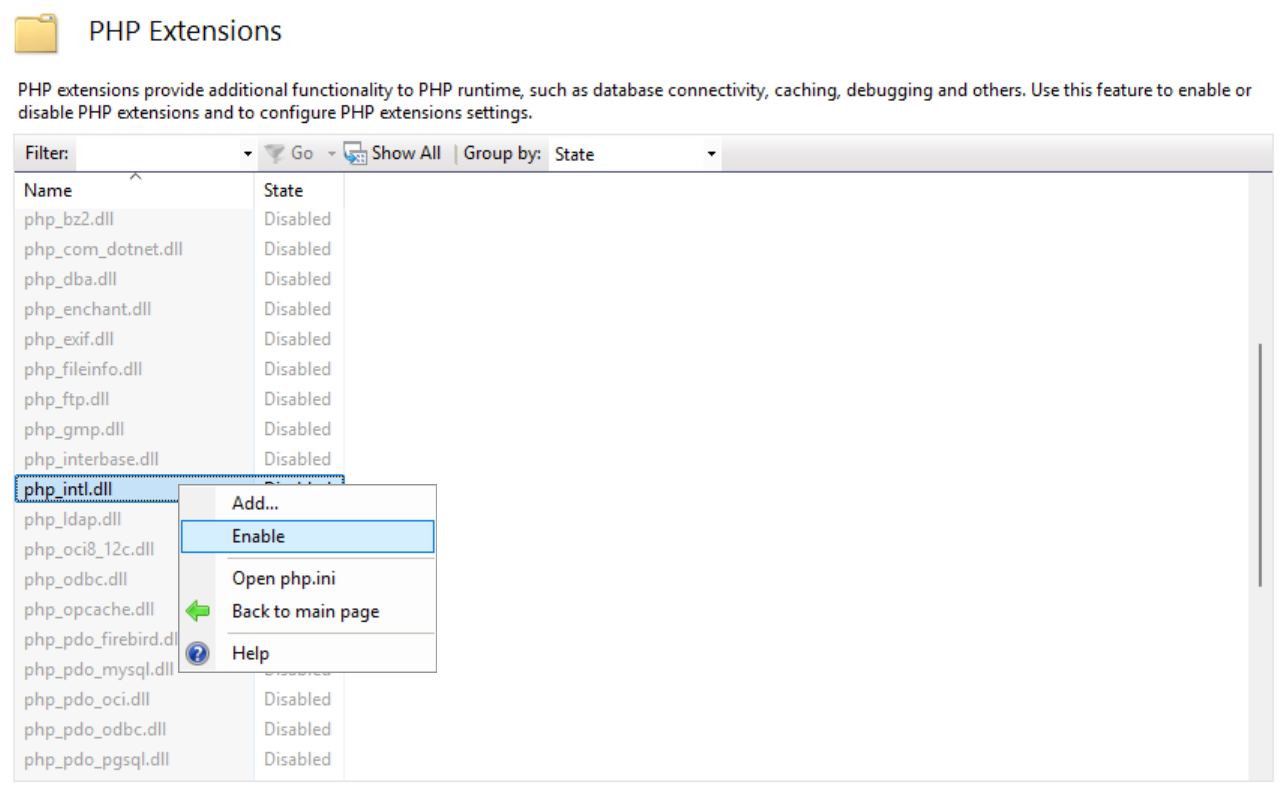Screen dimensions: 1280x799
Task: Click the blue Help question mark icon
Action: pyautogui.click(x=198, y=654)
